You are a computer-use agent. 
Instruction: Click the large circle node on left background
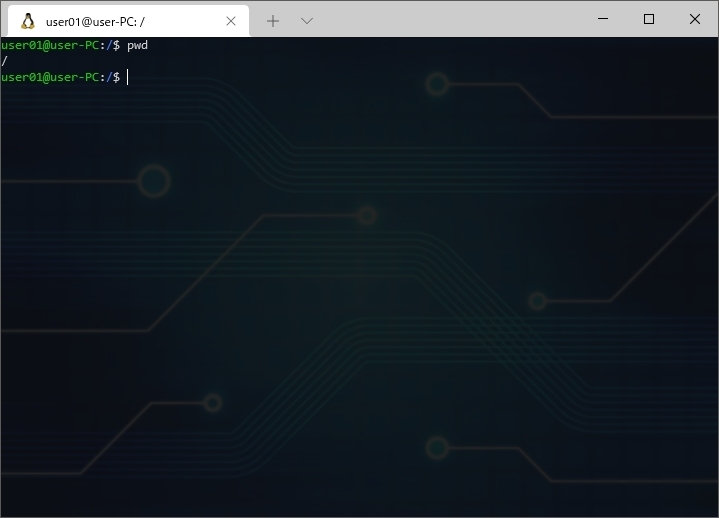tap(153, 181)
